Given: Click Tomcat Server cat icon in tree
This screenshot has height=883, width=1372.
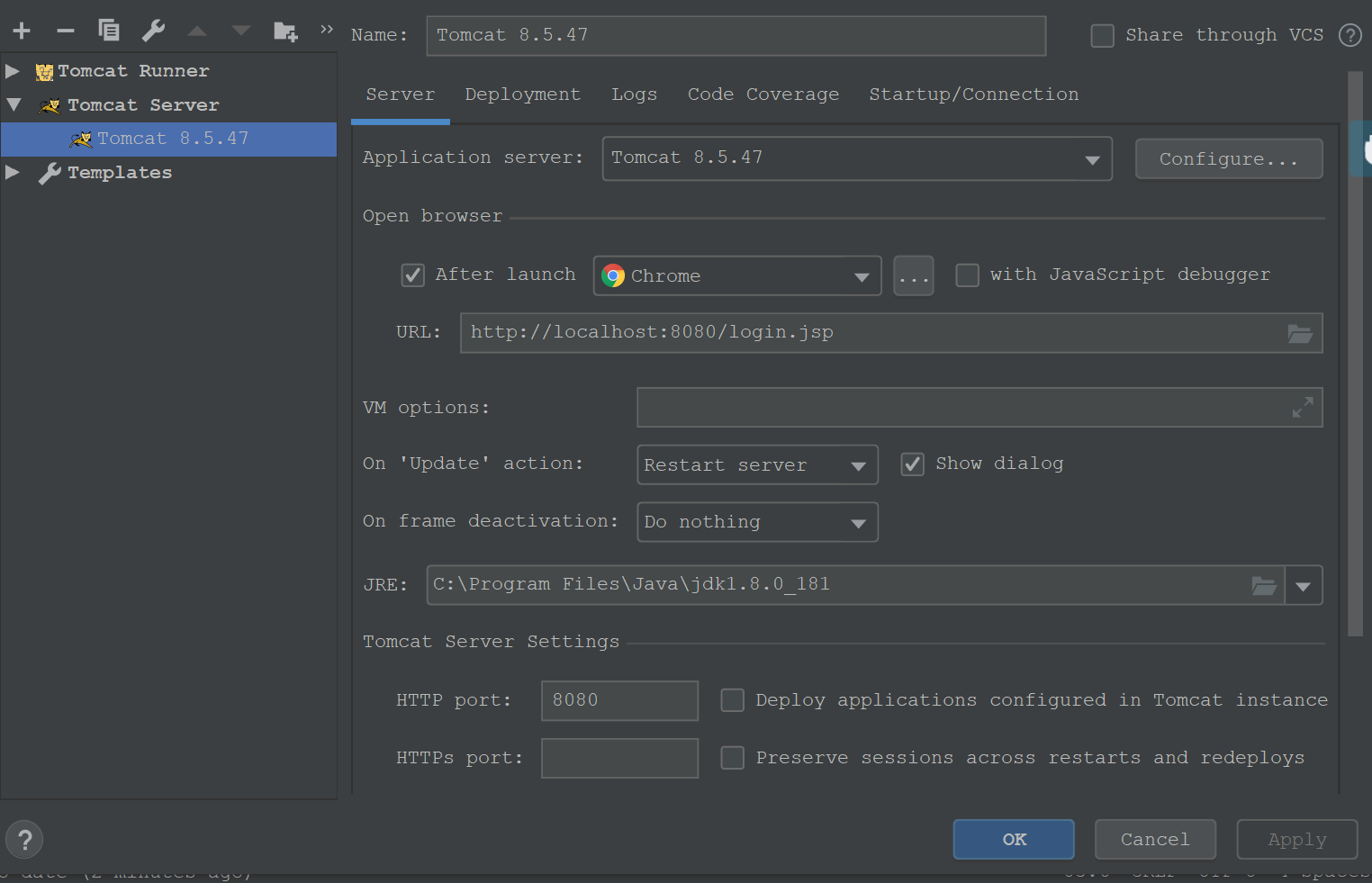Looking at the screenshot, I should pos(50,105).
